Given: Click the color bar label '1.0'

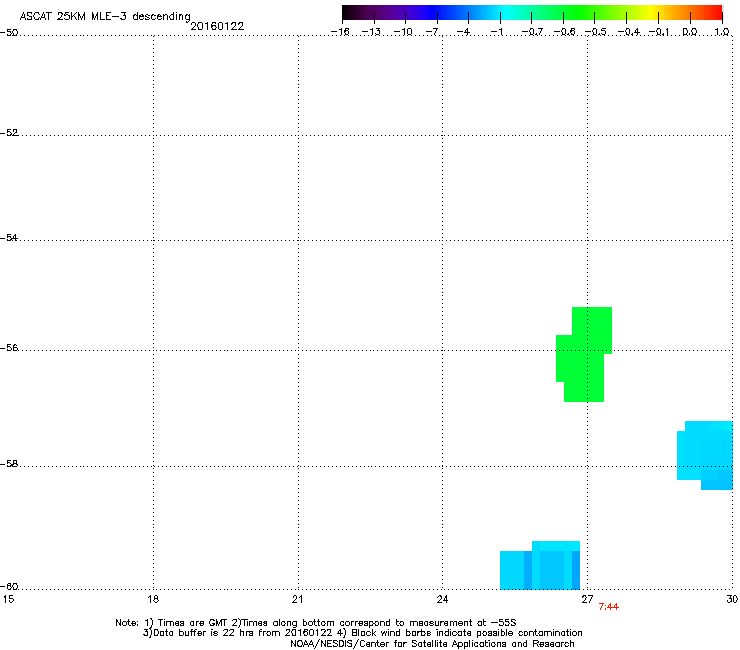Looking at the screenshot, I should tap(722, 32).
